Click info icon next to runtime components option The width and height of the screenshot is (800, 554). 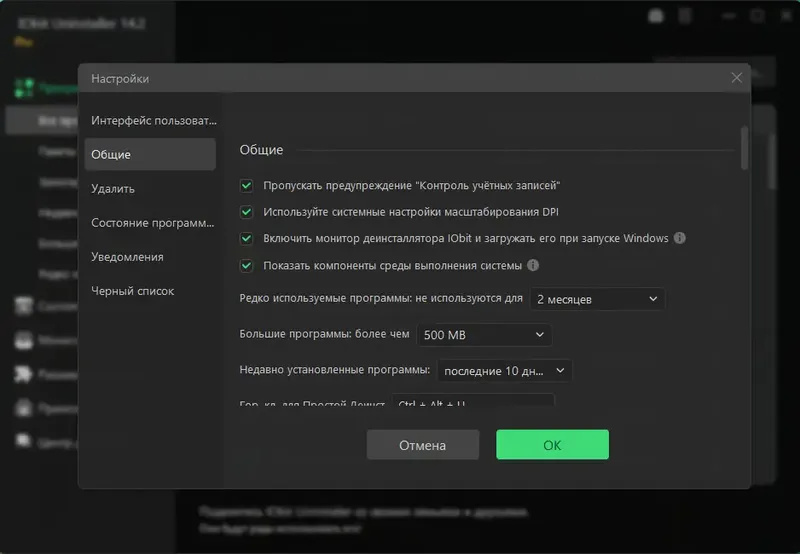coord(533,266)
